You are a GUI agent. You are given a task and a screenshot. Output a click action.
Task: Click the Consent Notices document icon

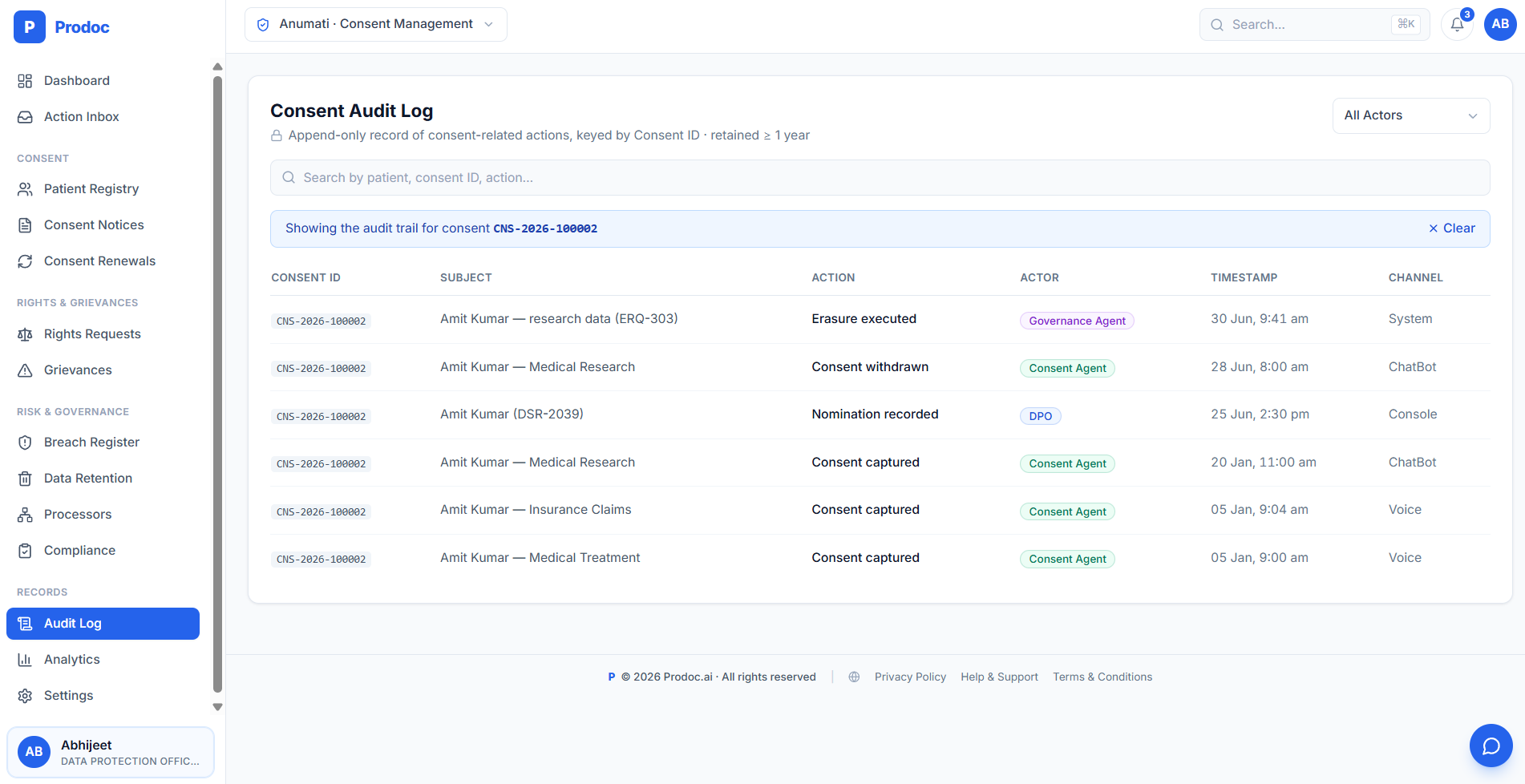point(25,225)
